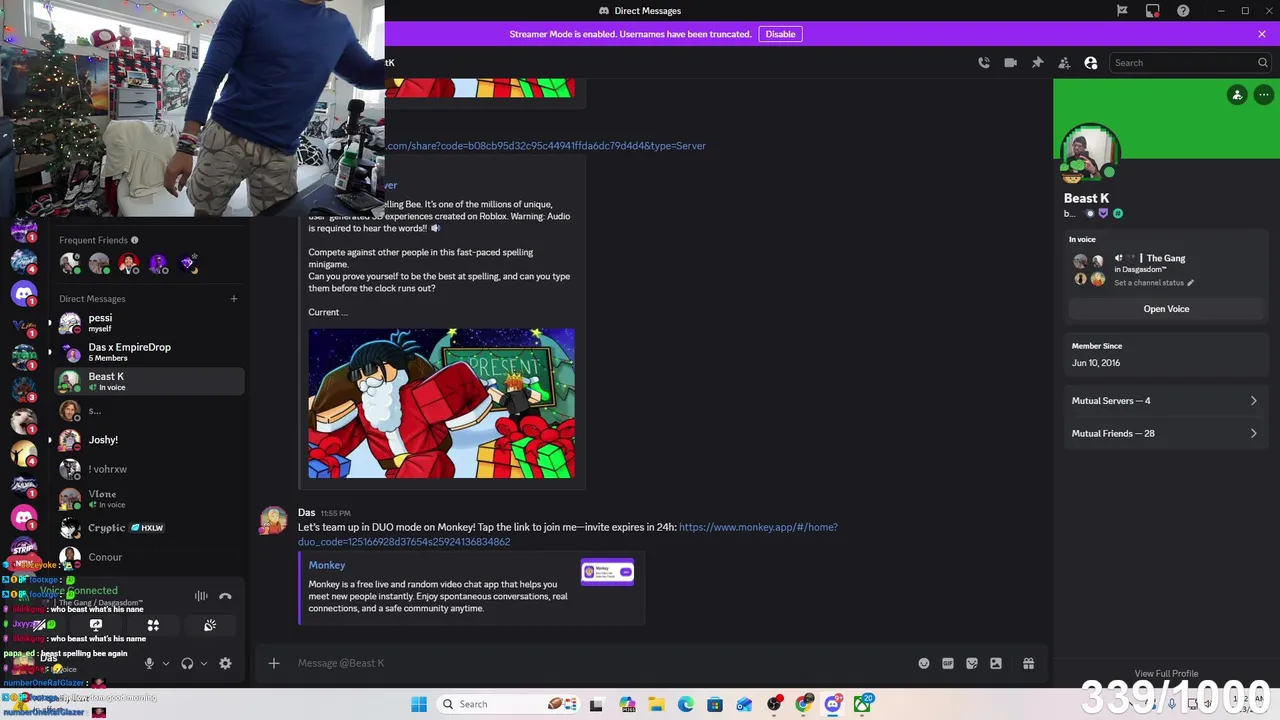Open the Conour direct message
Viewport: 1280px width, 720px height.
pos(149,557)
